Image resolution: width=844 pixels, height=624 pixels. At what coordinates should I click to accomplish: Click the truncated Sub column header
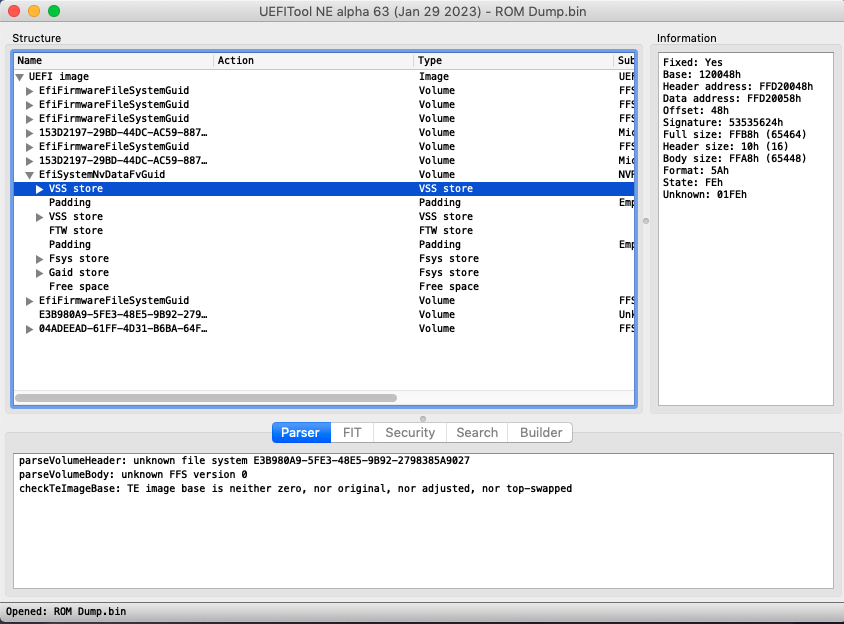[x=625, y=60]
